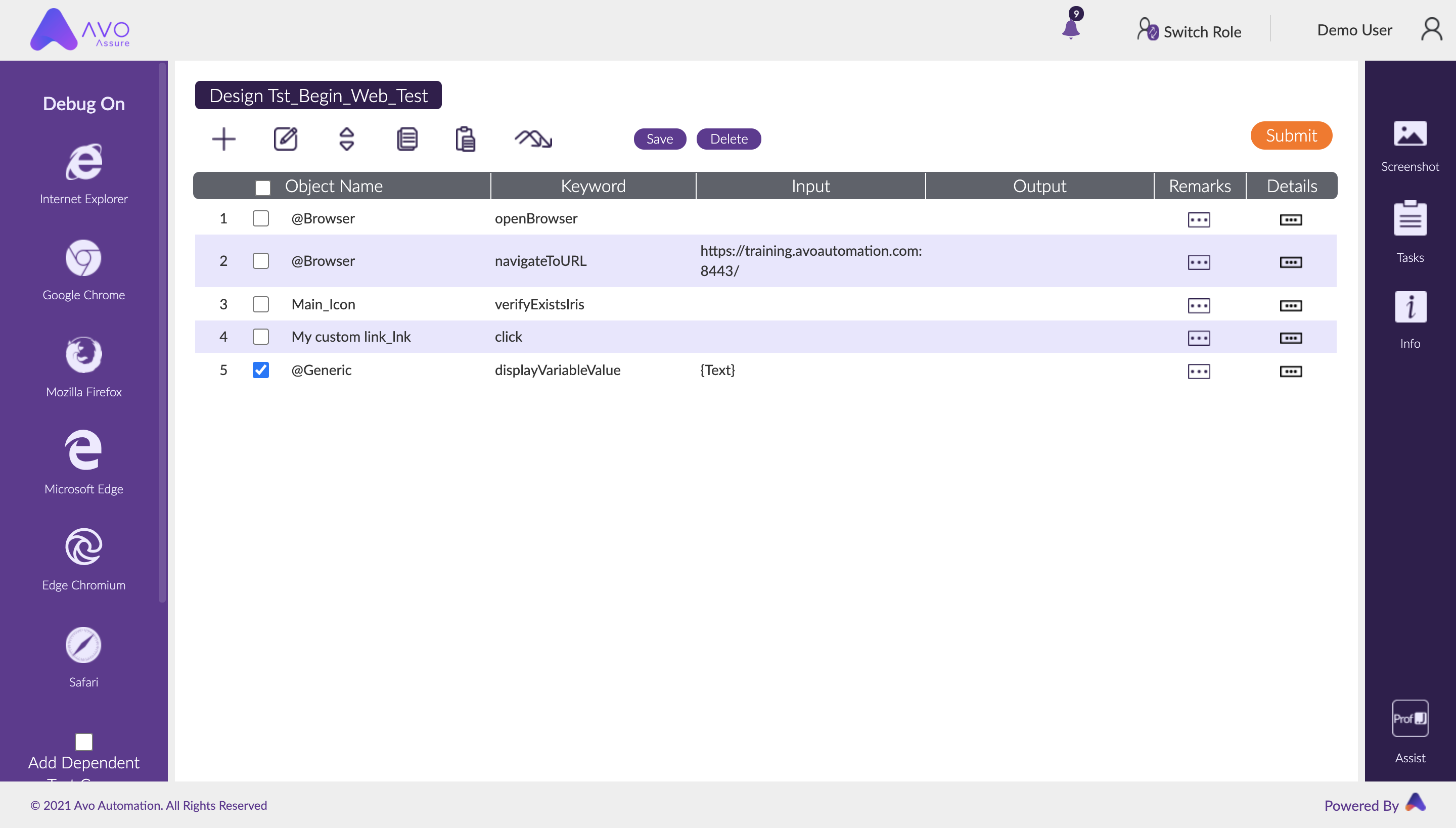Open Details for the Main_Icon step
The height and width of the screenshot is (828, 1456).
click(x=1291, y=305)
